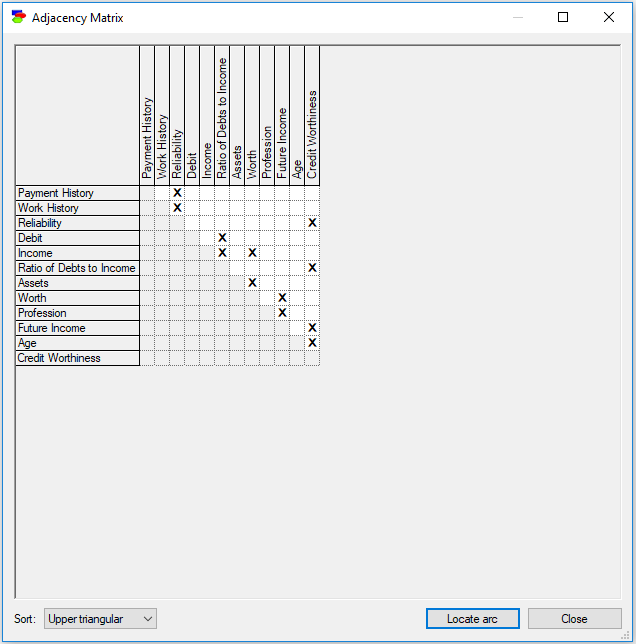The image size is (636, 644).
Task: Select the Assets row header
Action: [x=78, y=283]
